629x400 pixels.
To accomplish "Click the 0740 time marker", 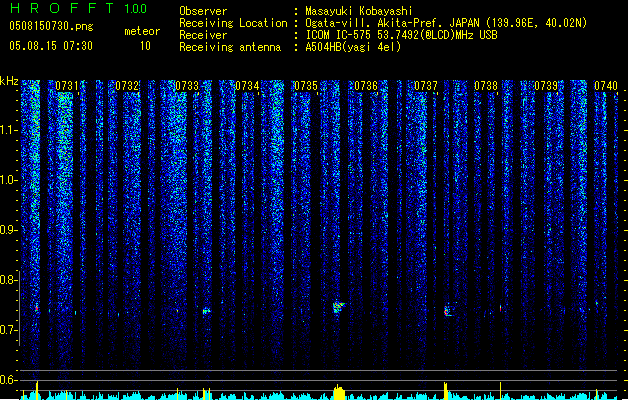I will point(606,86).
